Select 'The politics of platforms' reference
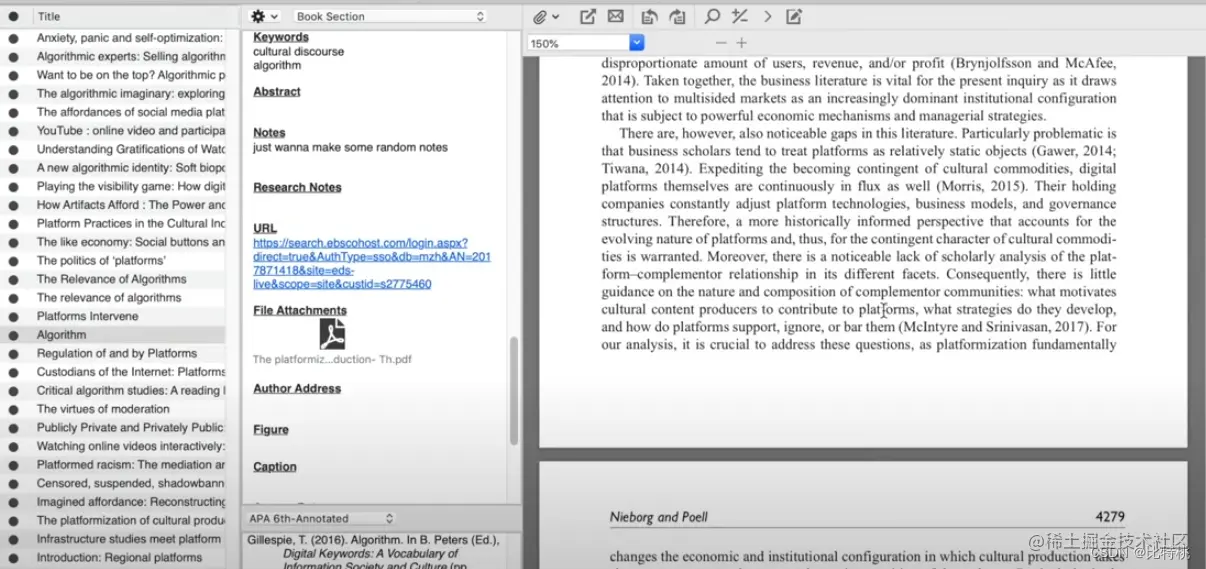Screen dimensions: 1206x569 tap(101, 261)
